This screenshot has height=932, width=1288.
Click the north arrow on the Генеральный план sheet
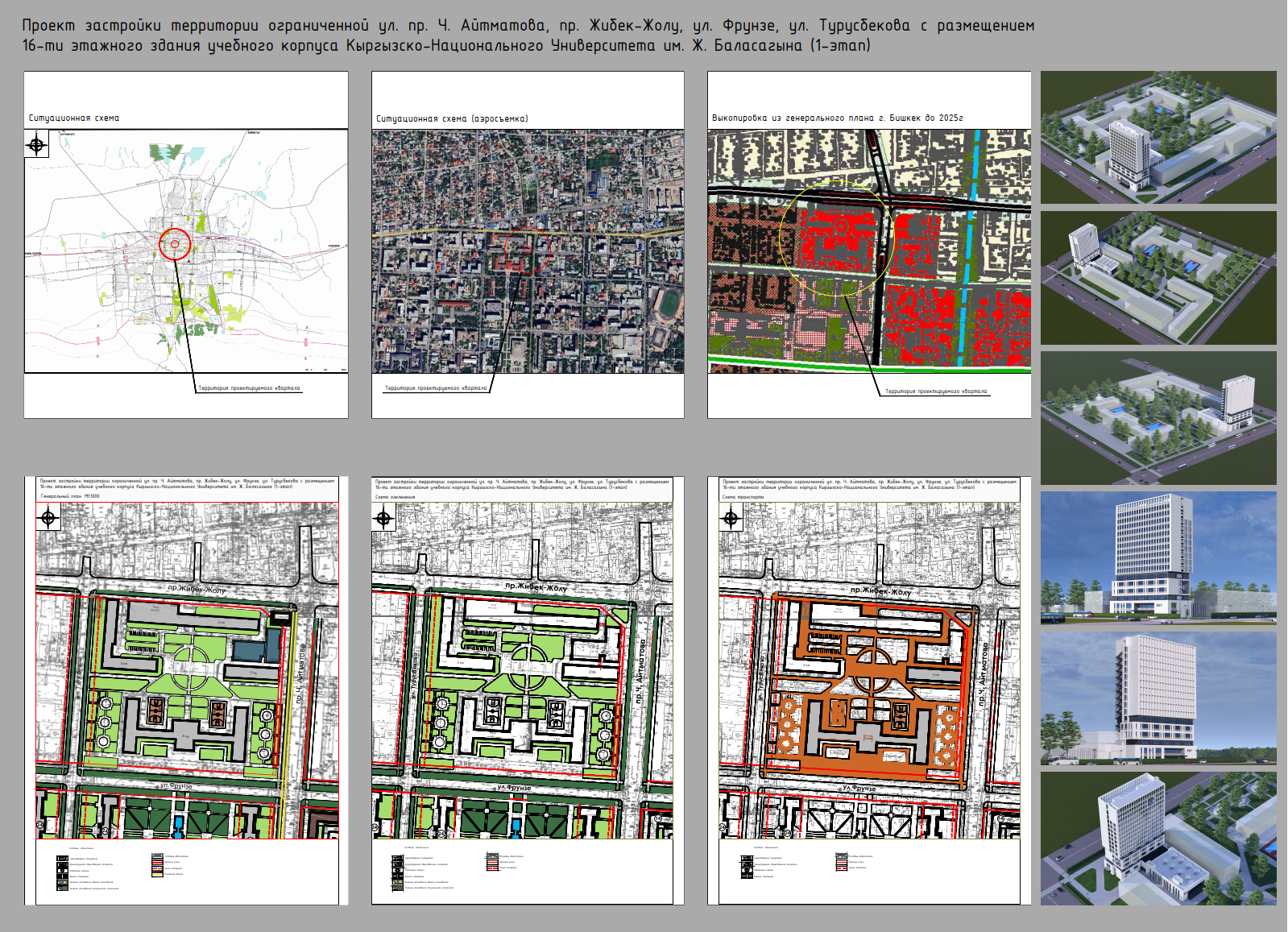click(48, 518)
